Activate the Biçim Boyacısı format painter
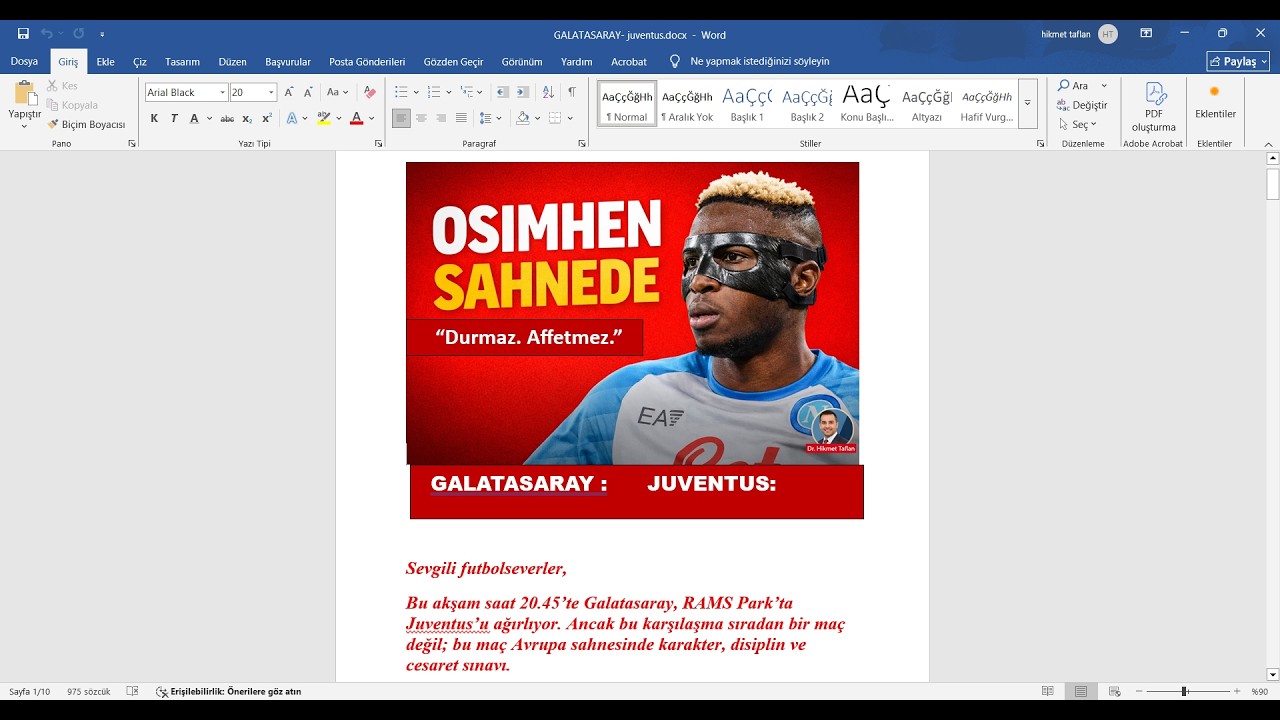Image resolution: width=1280 pixels, height=720 pixels. coord(86,125)
